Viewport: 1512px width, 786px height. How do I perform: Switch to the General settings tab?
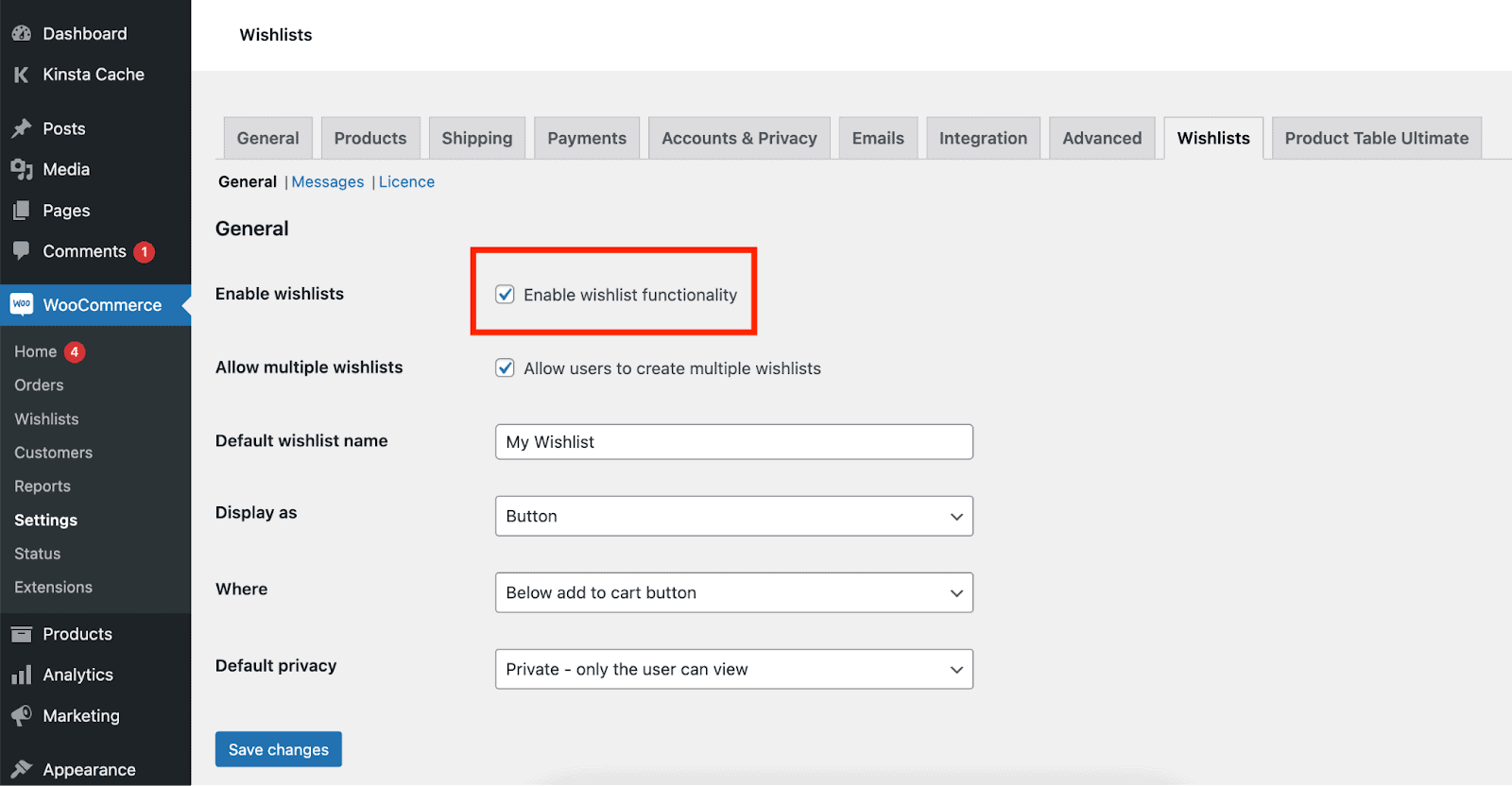click(x=268, y=138)
